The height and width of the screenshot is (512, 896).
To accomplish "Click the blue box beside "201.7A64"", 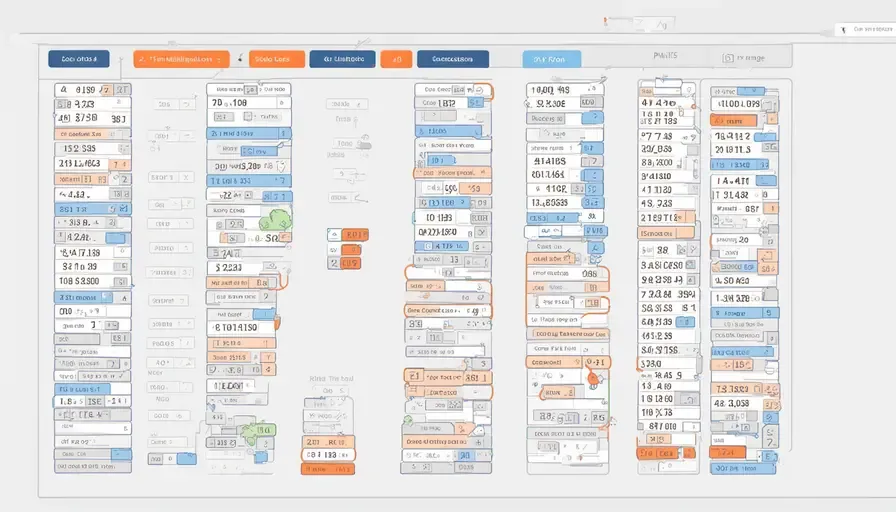I will pos(593,175).
